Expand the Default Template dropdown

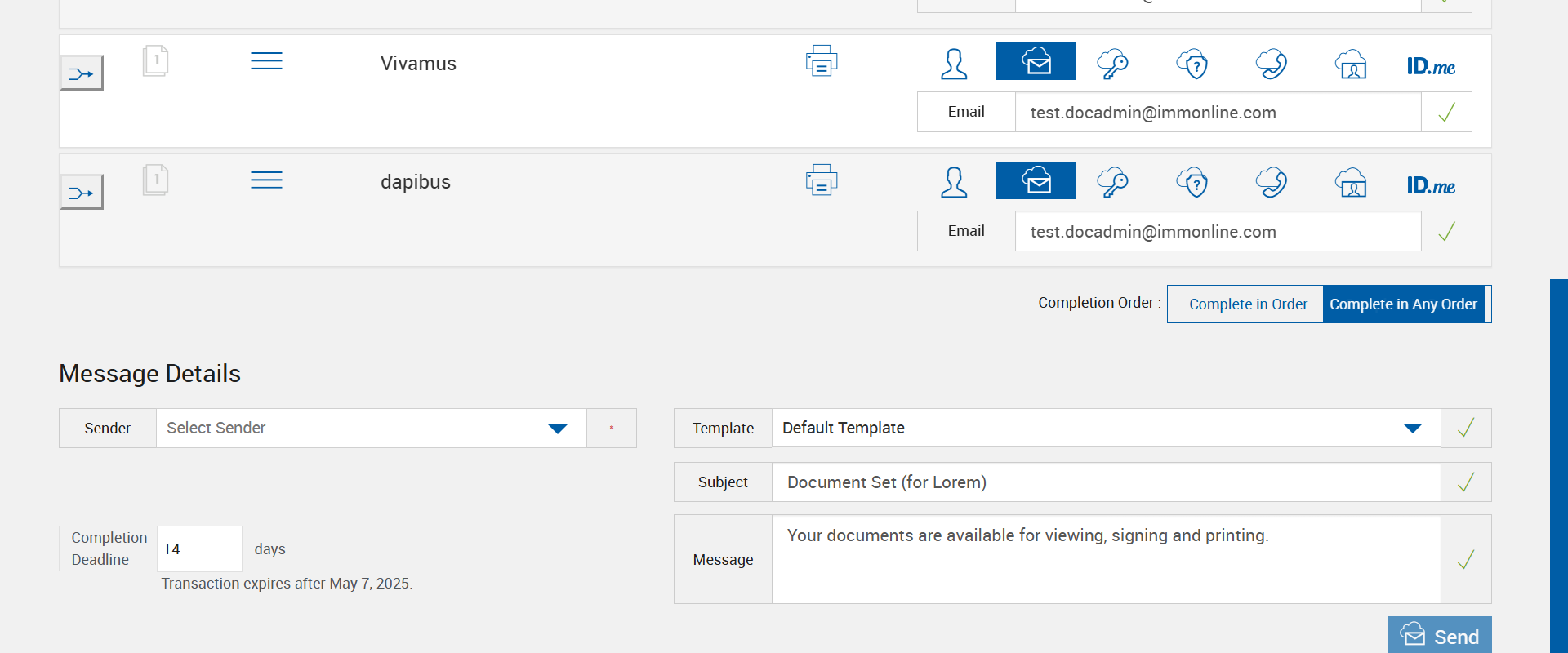[1106, 429]
